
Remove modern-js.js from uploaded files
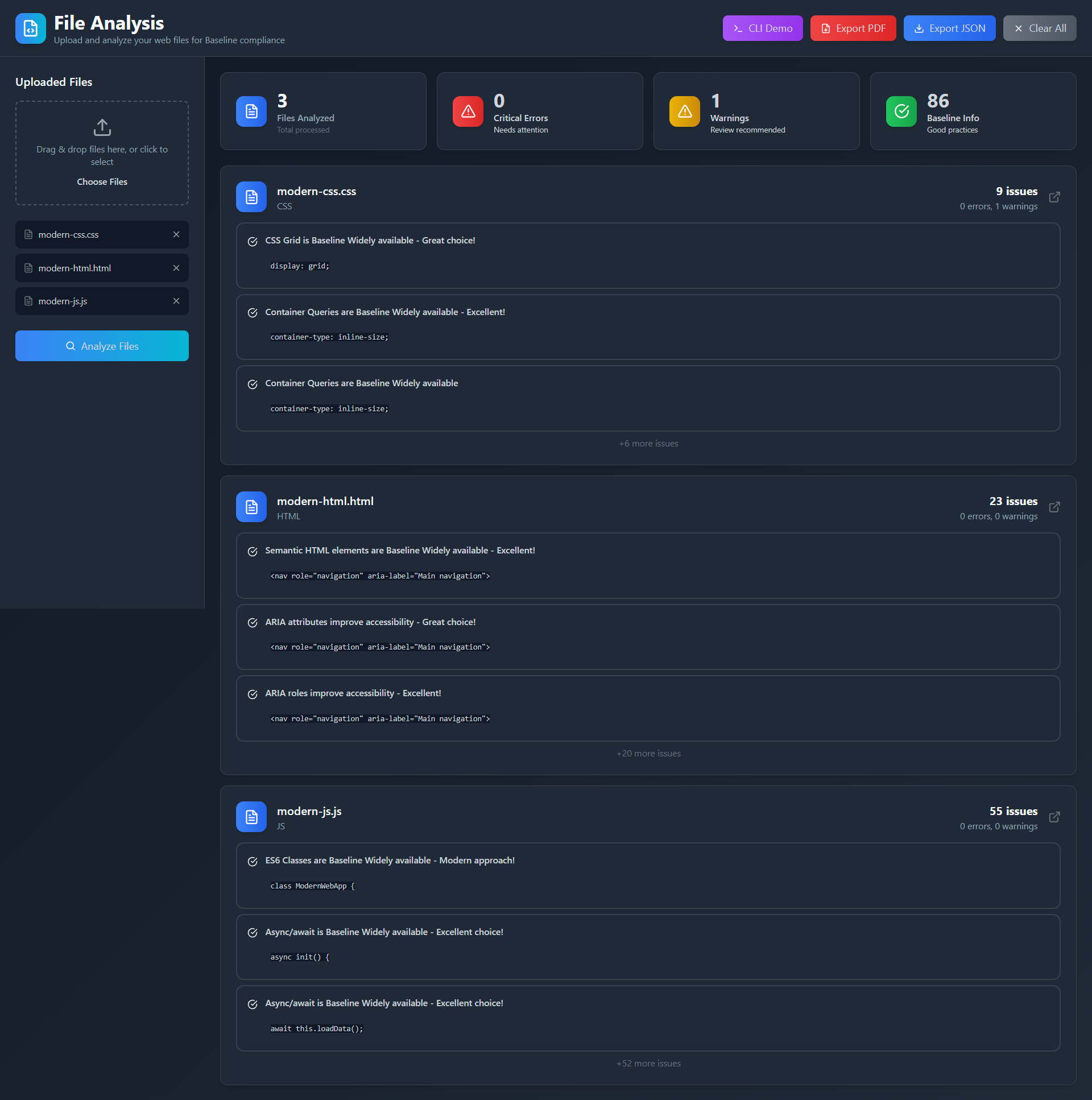[x=176, y=301]
